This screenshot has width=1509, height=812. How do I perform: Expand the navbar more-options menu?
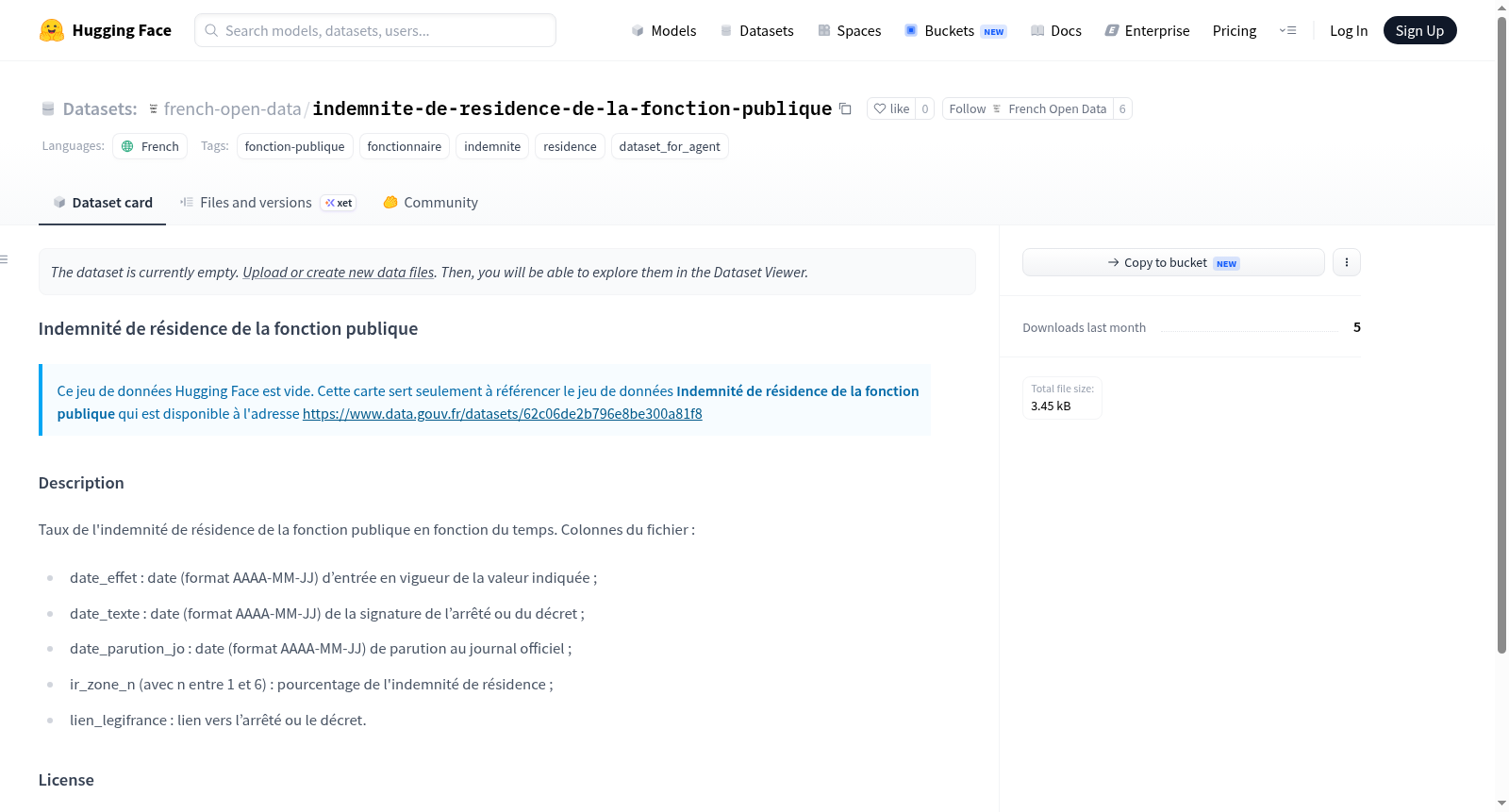click(1287, 31)
